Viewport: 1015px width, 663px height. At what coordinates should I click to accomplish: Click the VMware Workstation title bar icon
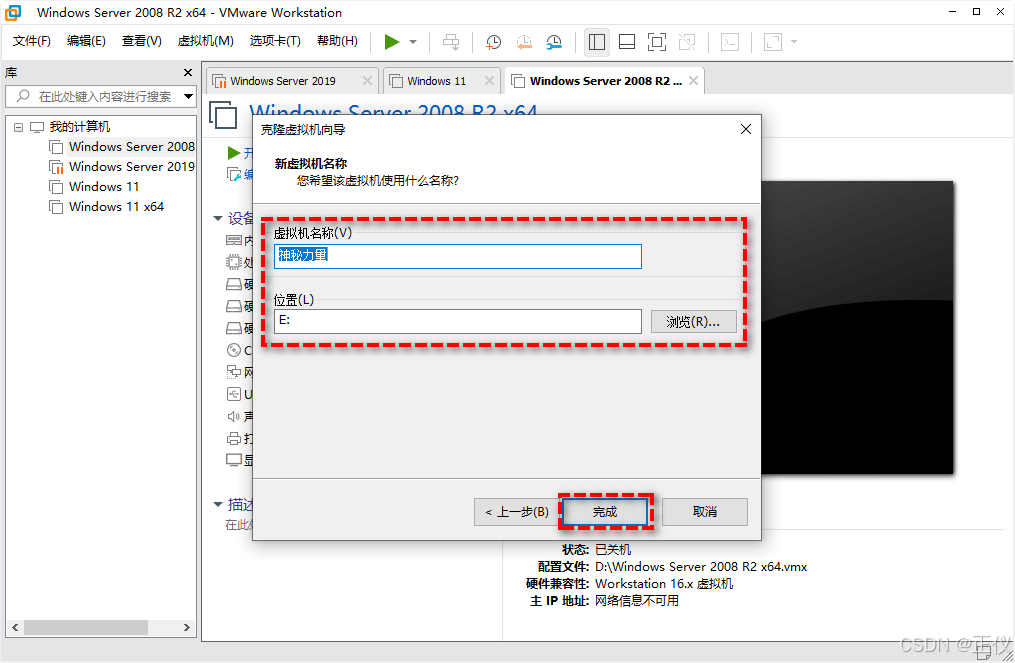click(x=13, y=12)
